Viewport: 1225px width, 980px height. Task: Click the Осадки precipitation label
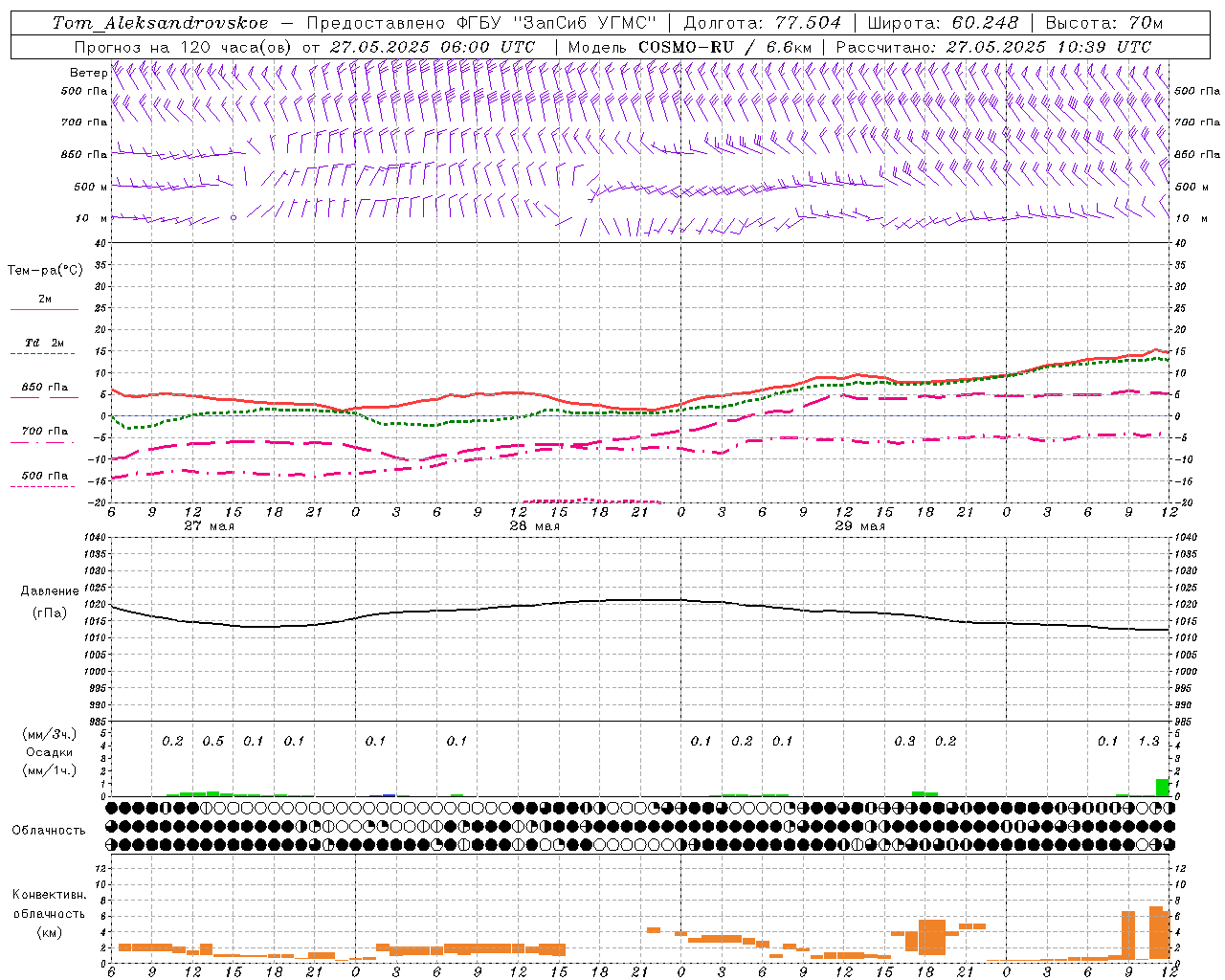(x=48, y=752)
